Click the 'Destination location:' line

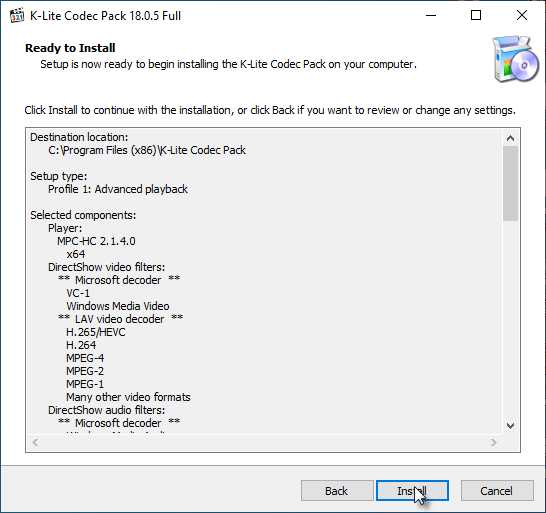79,137
